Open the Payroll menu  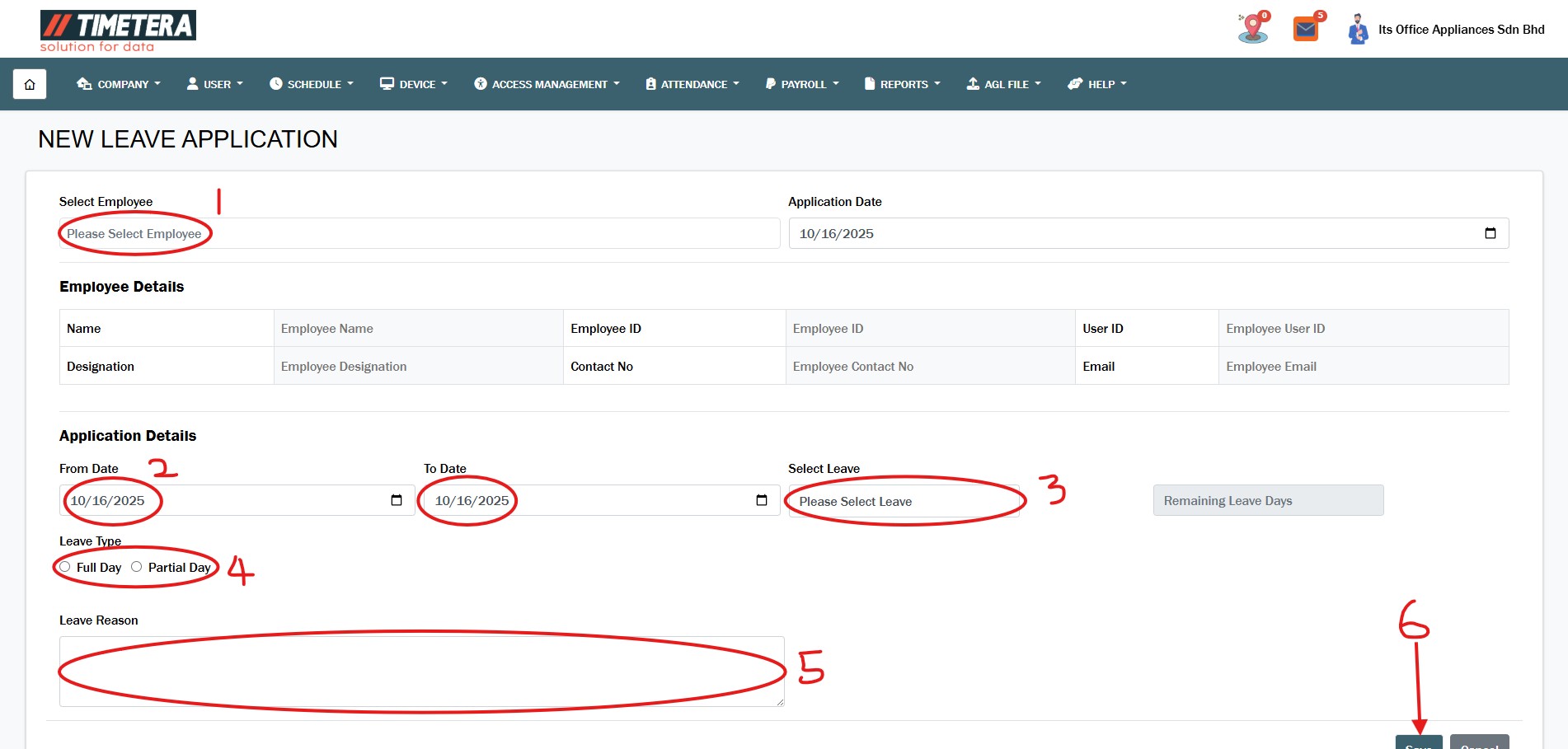[802, 84]
